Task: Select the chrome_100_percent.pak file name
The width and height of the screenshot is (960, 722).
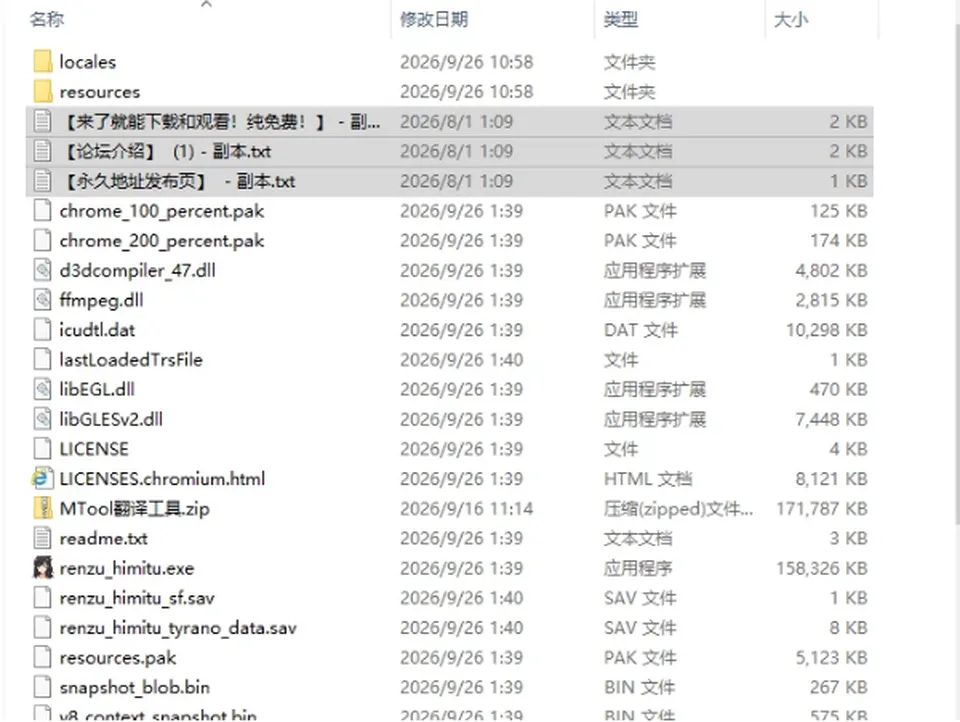Action: click(162, 211)
